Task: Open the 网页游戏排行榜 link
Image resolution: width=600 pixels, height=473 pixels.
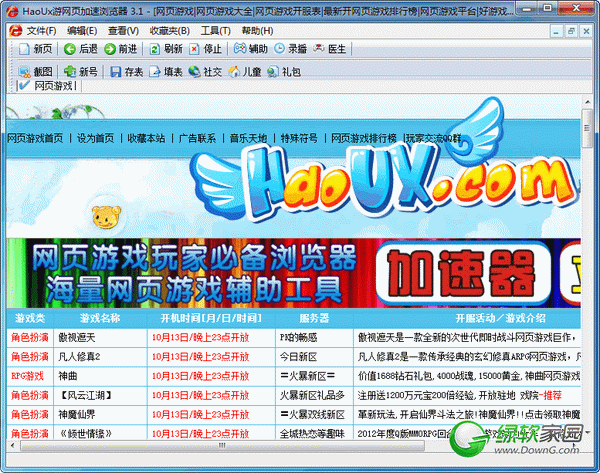Action: click(364, 138)
